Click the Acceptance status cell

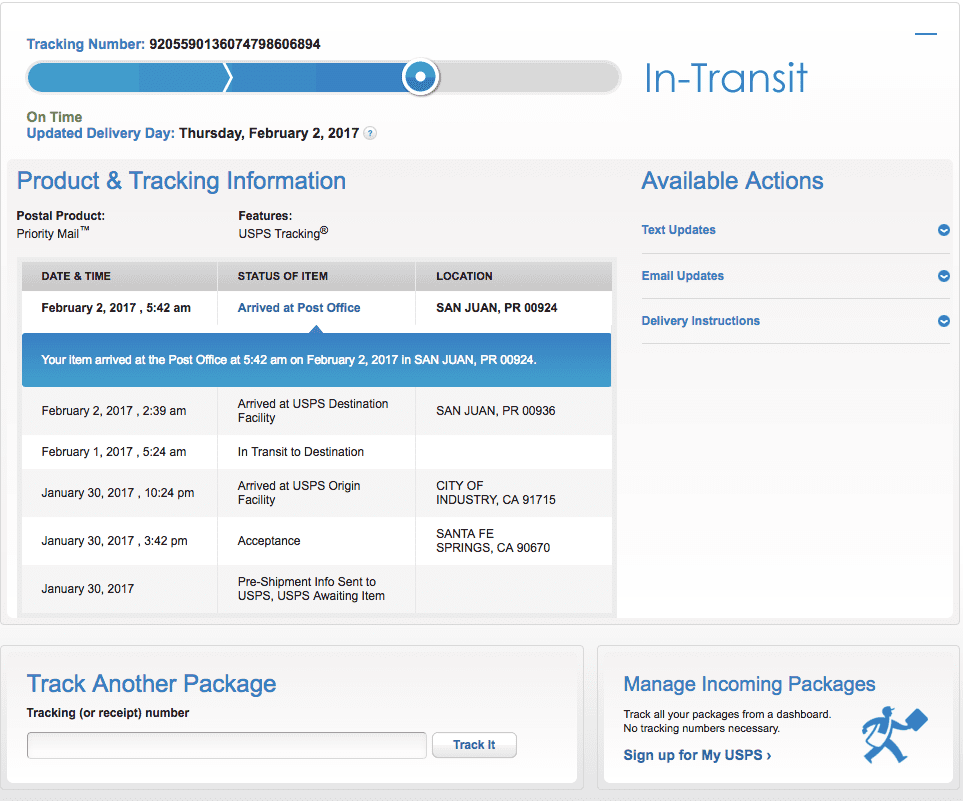269,541
